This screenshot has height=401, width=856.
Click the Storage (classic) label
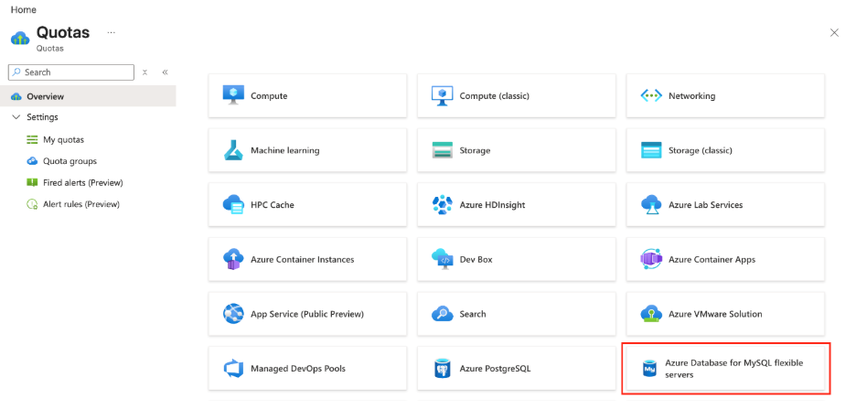coord(700,150)
